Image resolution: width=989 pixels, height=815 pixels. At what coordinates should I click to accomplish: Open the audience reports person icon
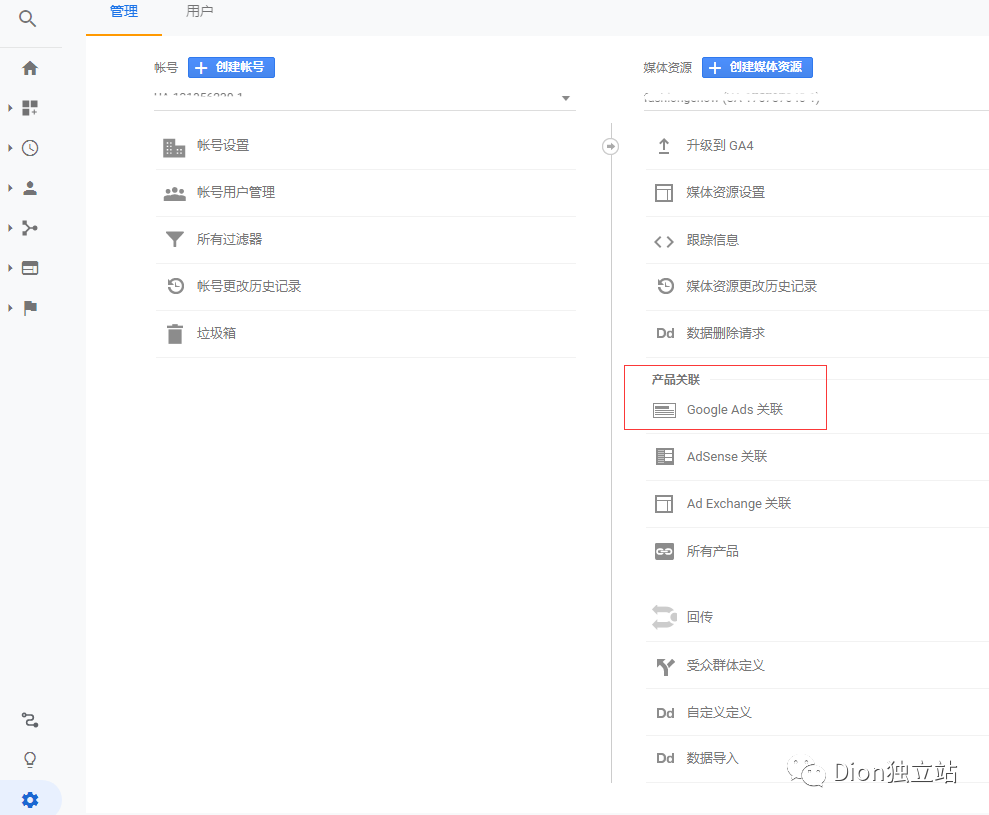pos(30,187)
